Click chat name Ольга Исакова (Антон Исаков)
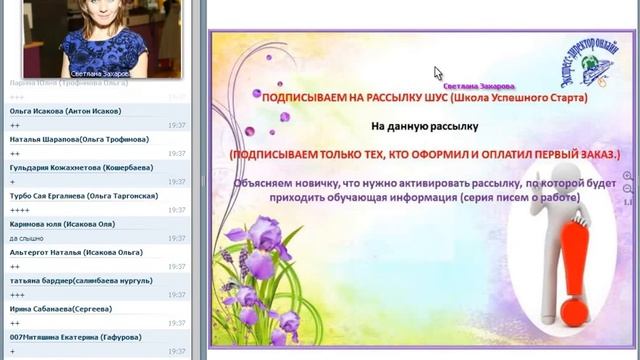Image resolution: width=640 pixels, height=360 pixels. click(x=65, y=111)
